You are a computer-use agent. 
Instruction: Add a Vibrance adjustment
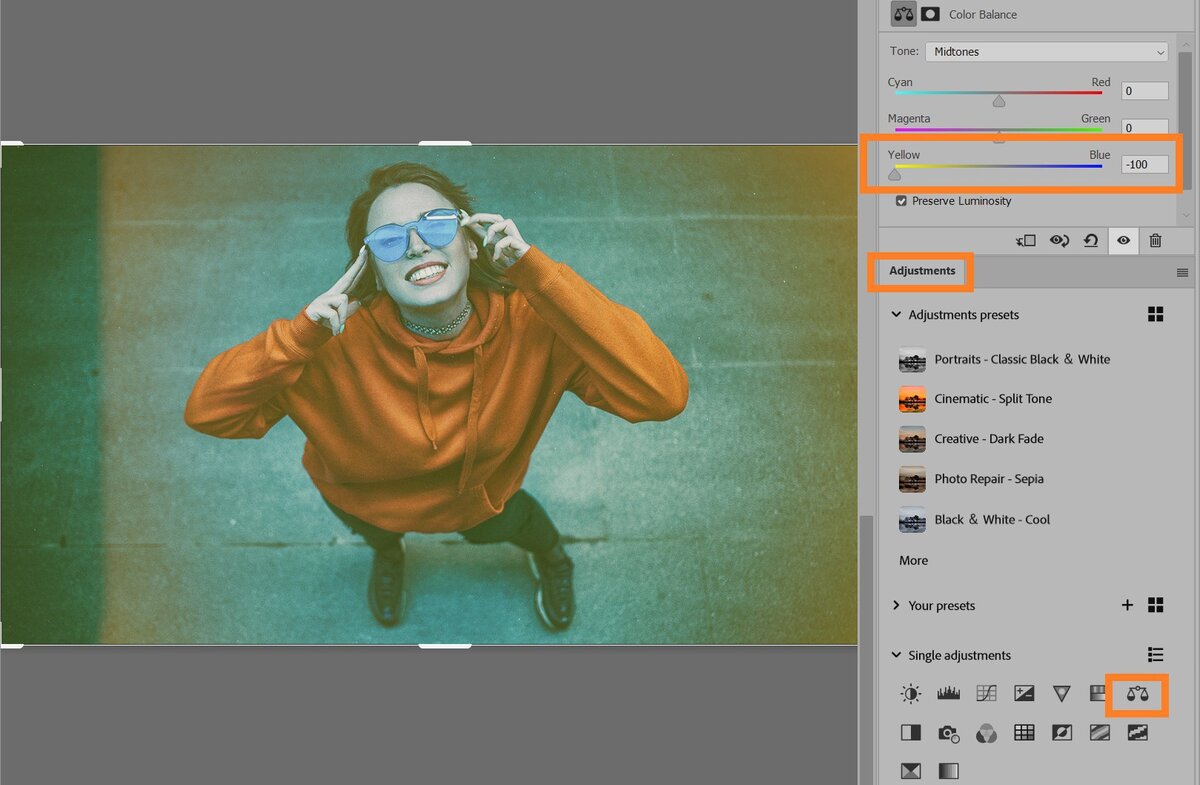coord(1062,693)
